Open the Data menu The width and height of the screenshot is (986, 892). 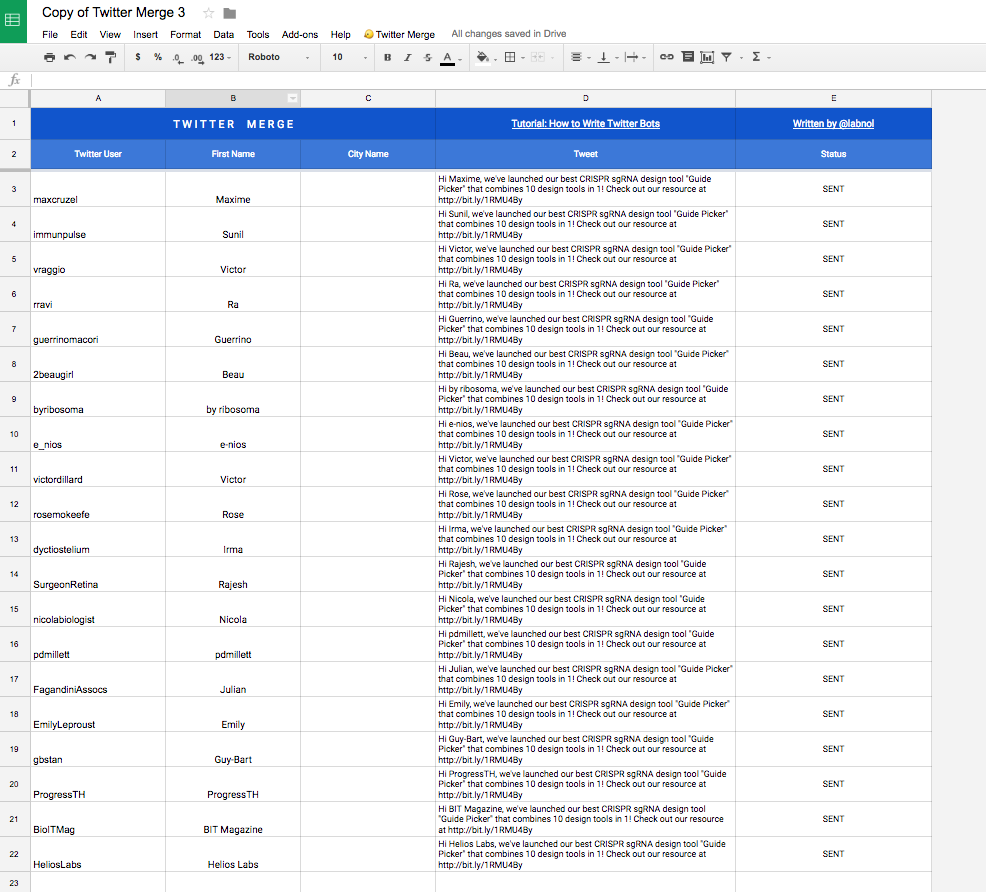pos(224,35)
